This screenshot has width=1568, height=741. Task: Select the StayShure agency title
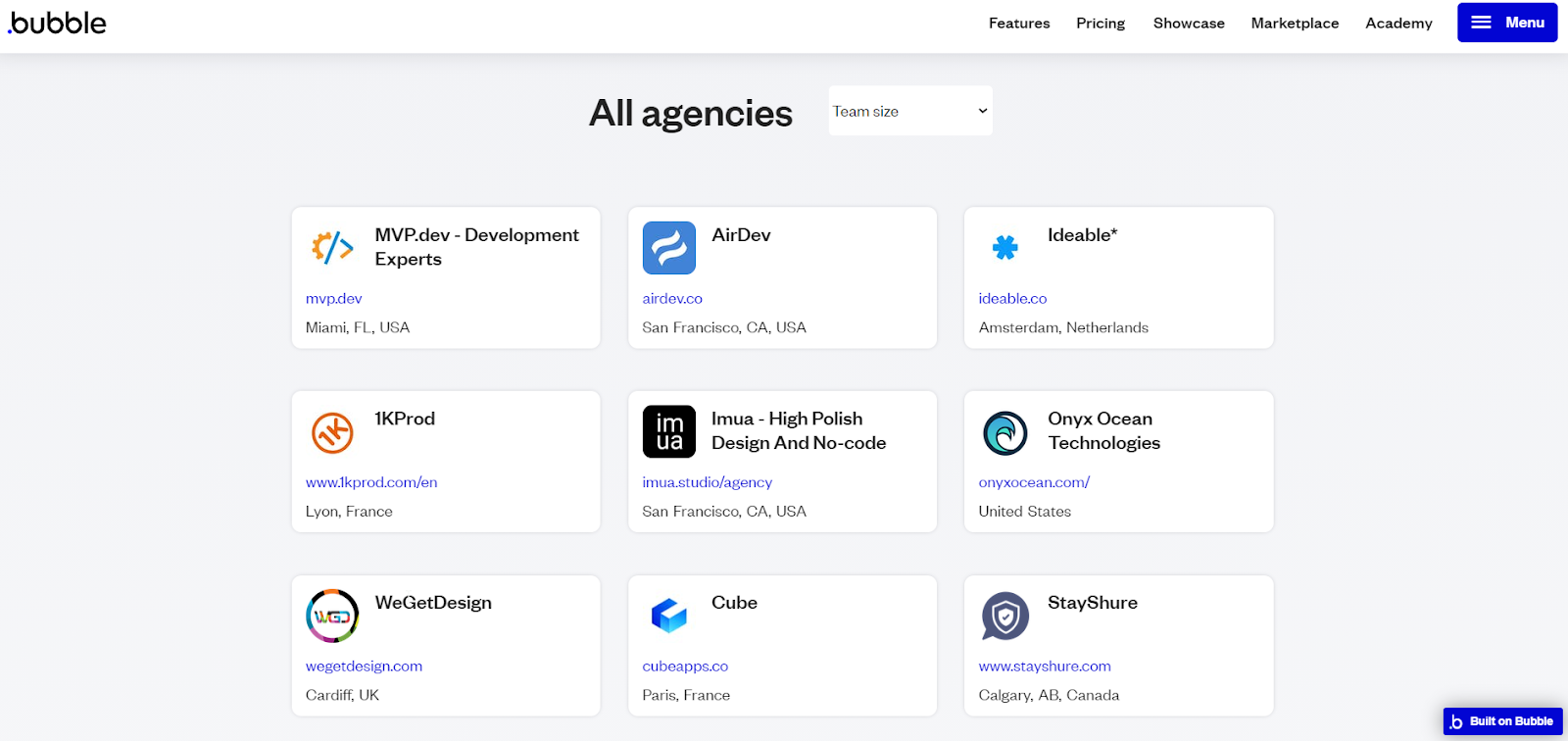pyautogui.click(x=1093, y=603)
